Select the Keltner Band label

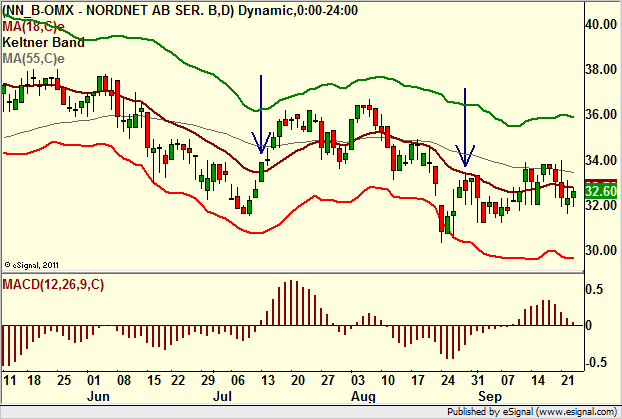tap(43, 42)
